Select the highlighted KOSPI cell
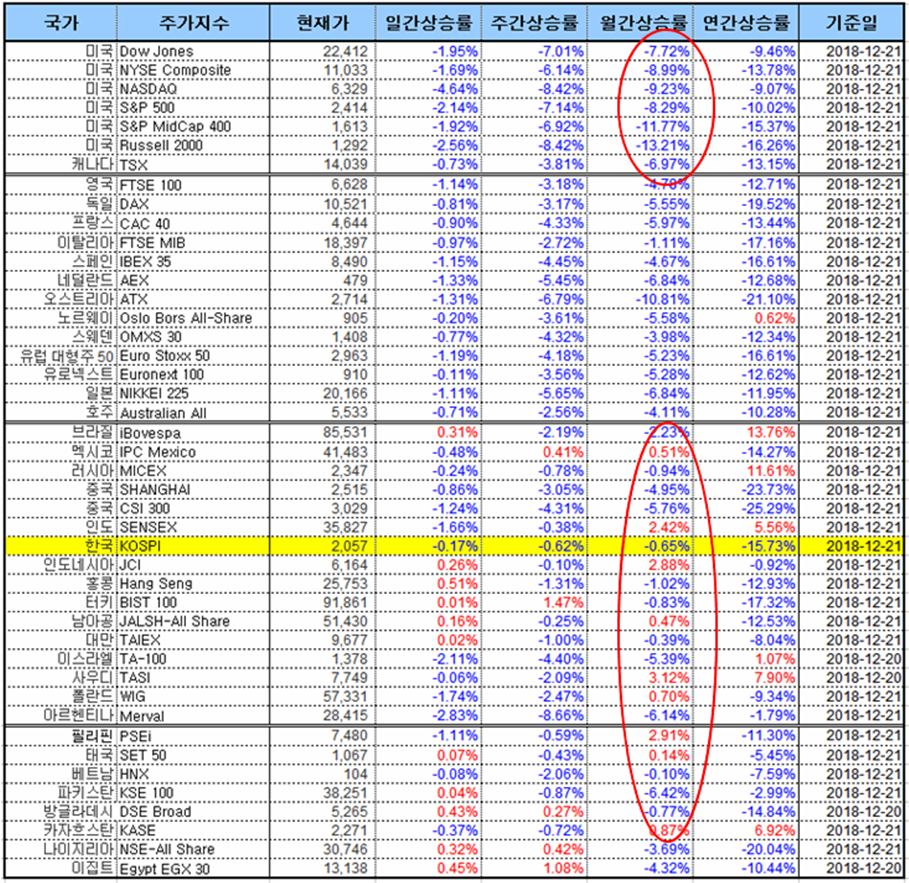The width and height of the screenshot is (909, 883). [193, 546]
